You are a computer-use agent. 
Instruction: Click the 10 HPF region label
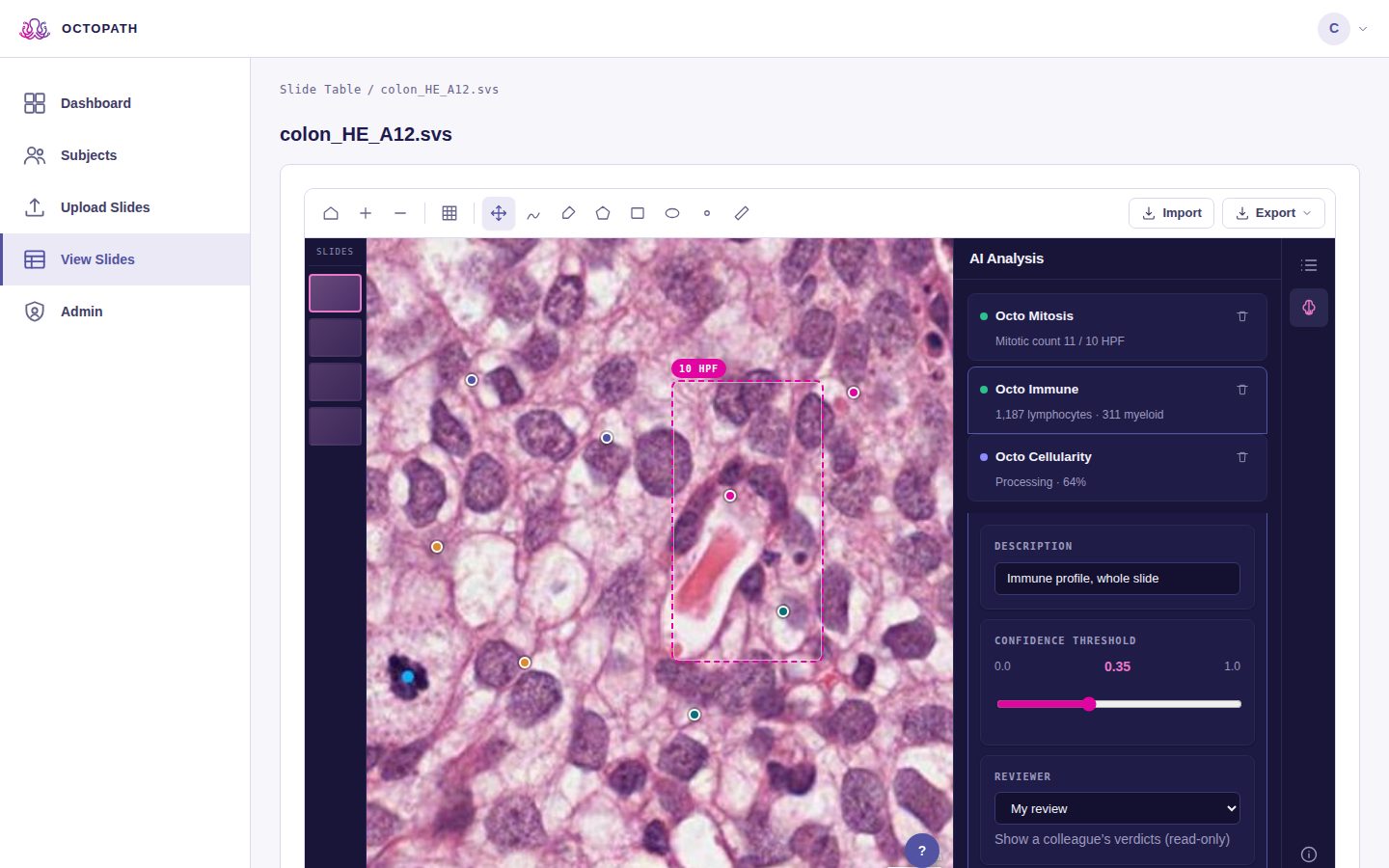(x=698, y=368)
